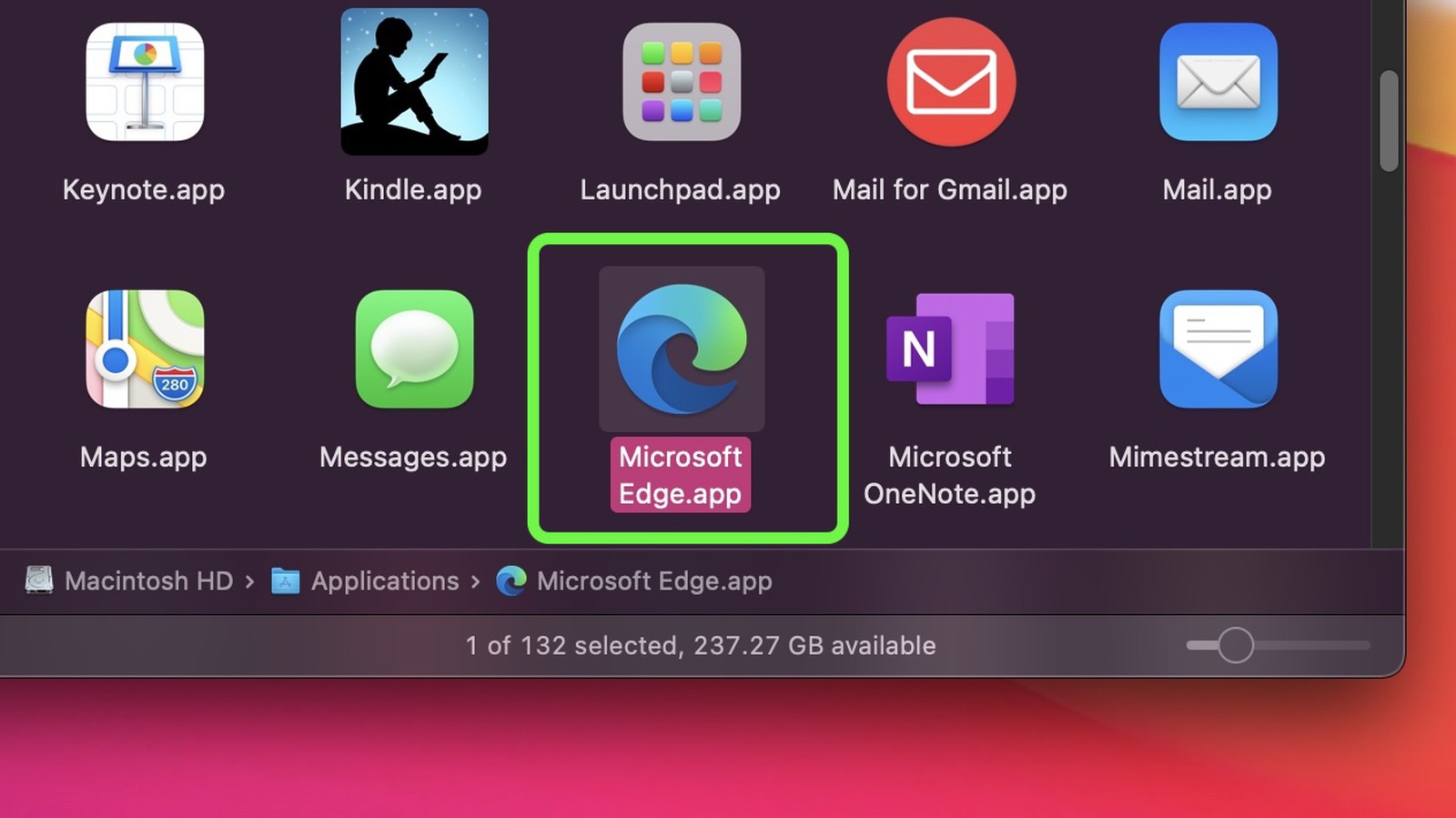Screen dimensions: 1456x818
Task: Click the Launchpad.app file name
Action: click(681, 190)
